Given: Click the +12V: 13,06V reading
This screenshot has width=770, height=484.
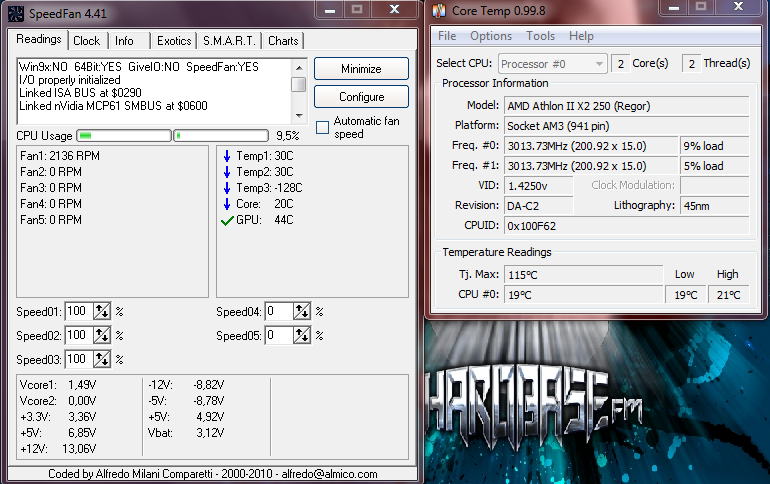Looking at the screenshot, I should [x=58, y=449].
